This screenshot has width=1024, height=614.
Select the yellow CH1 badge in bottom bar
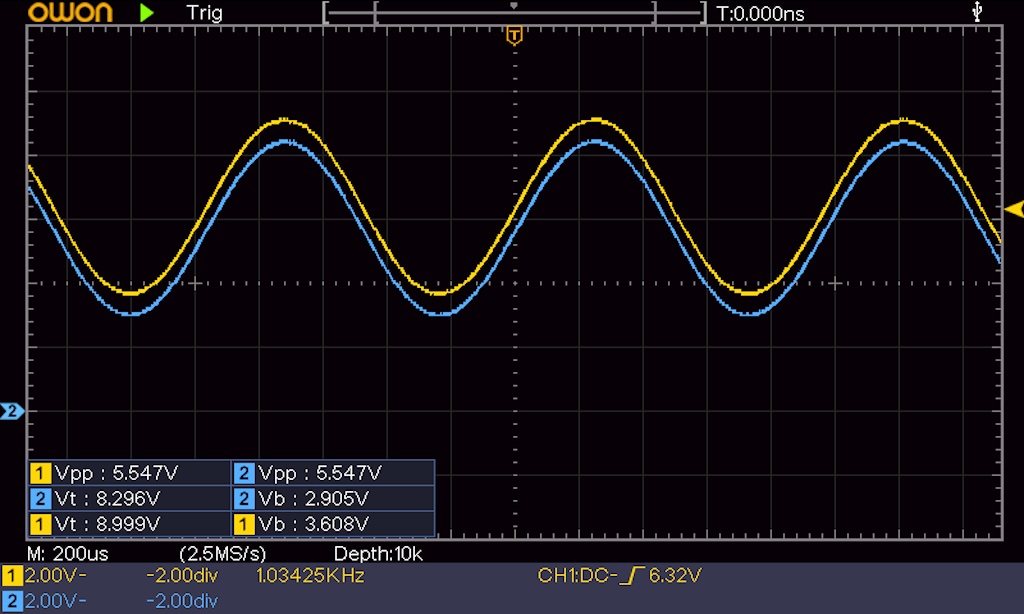12,576
